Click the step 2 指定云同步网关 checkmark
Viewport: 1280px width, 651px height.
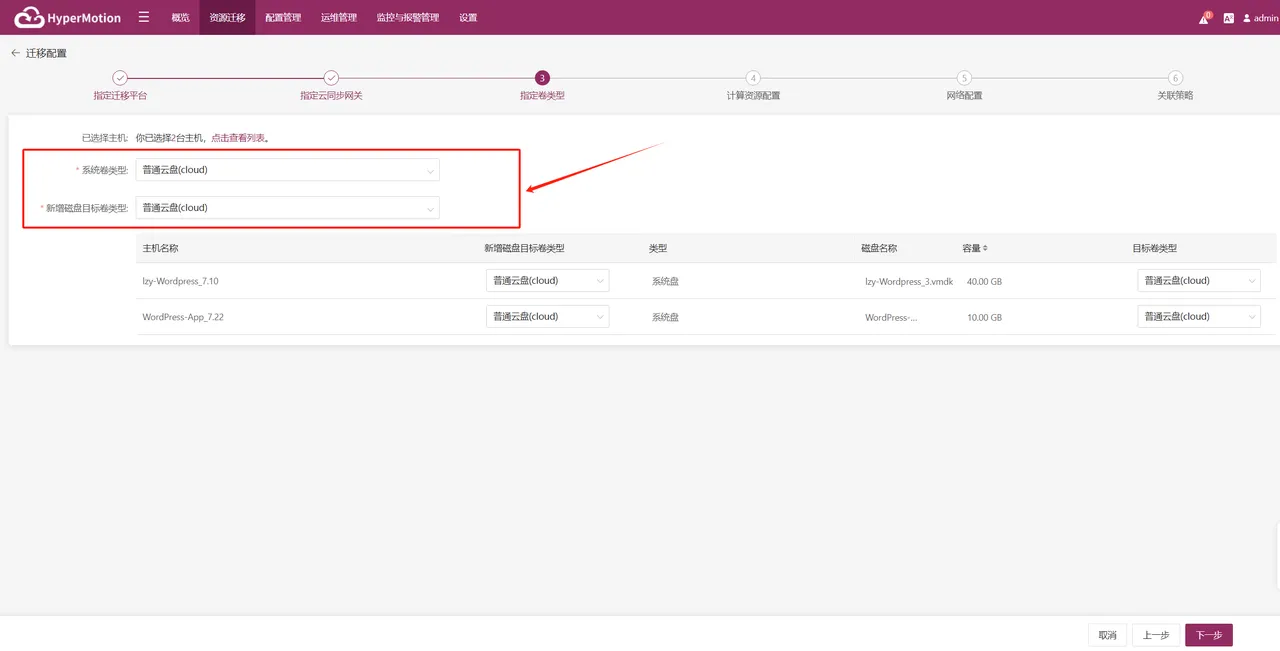(x=331, y=78)
